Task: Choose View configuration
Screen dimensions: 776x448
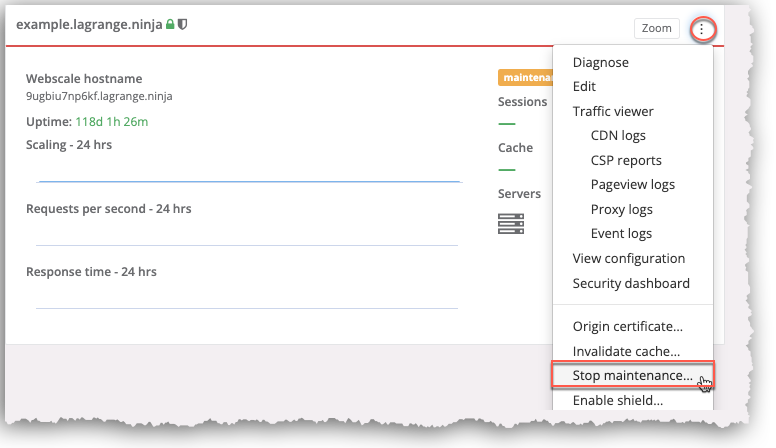Action: (x=628, y=258)
